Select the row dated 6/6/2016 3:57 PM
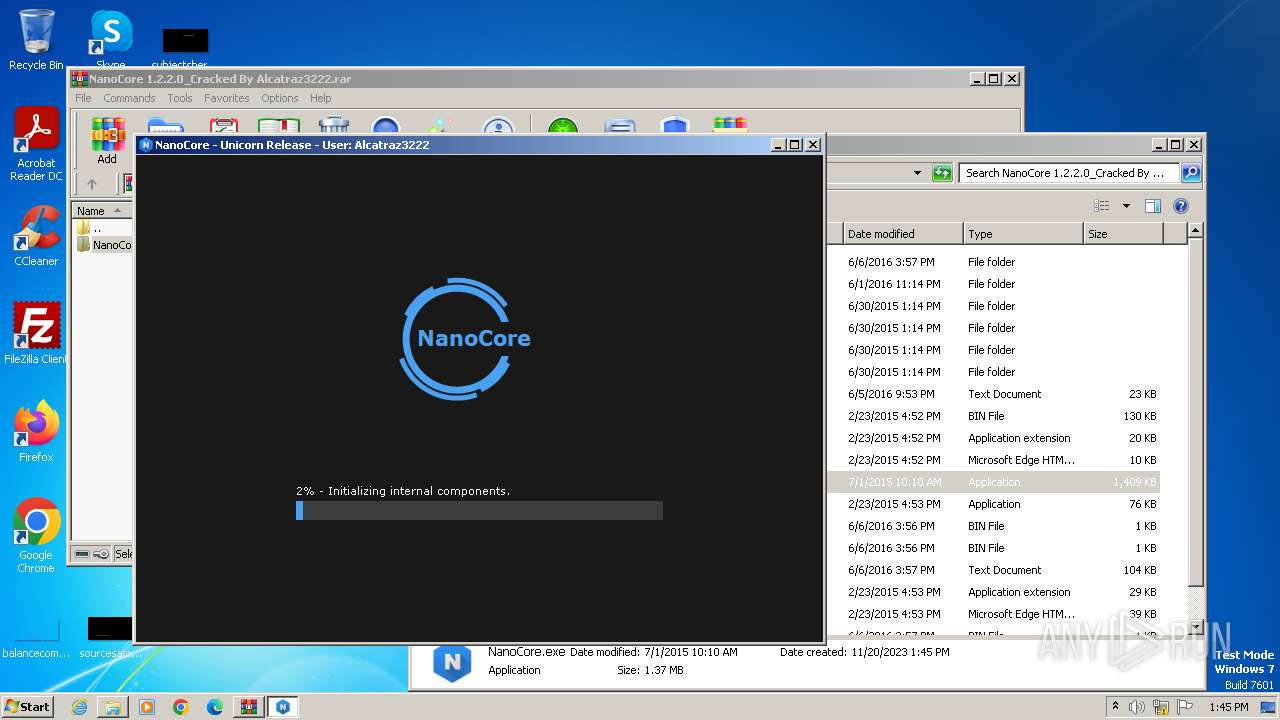Viewport: 1280px width, 720px height. point(993,262)
